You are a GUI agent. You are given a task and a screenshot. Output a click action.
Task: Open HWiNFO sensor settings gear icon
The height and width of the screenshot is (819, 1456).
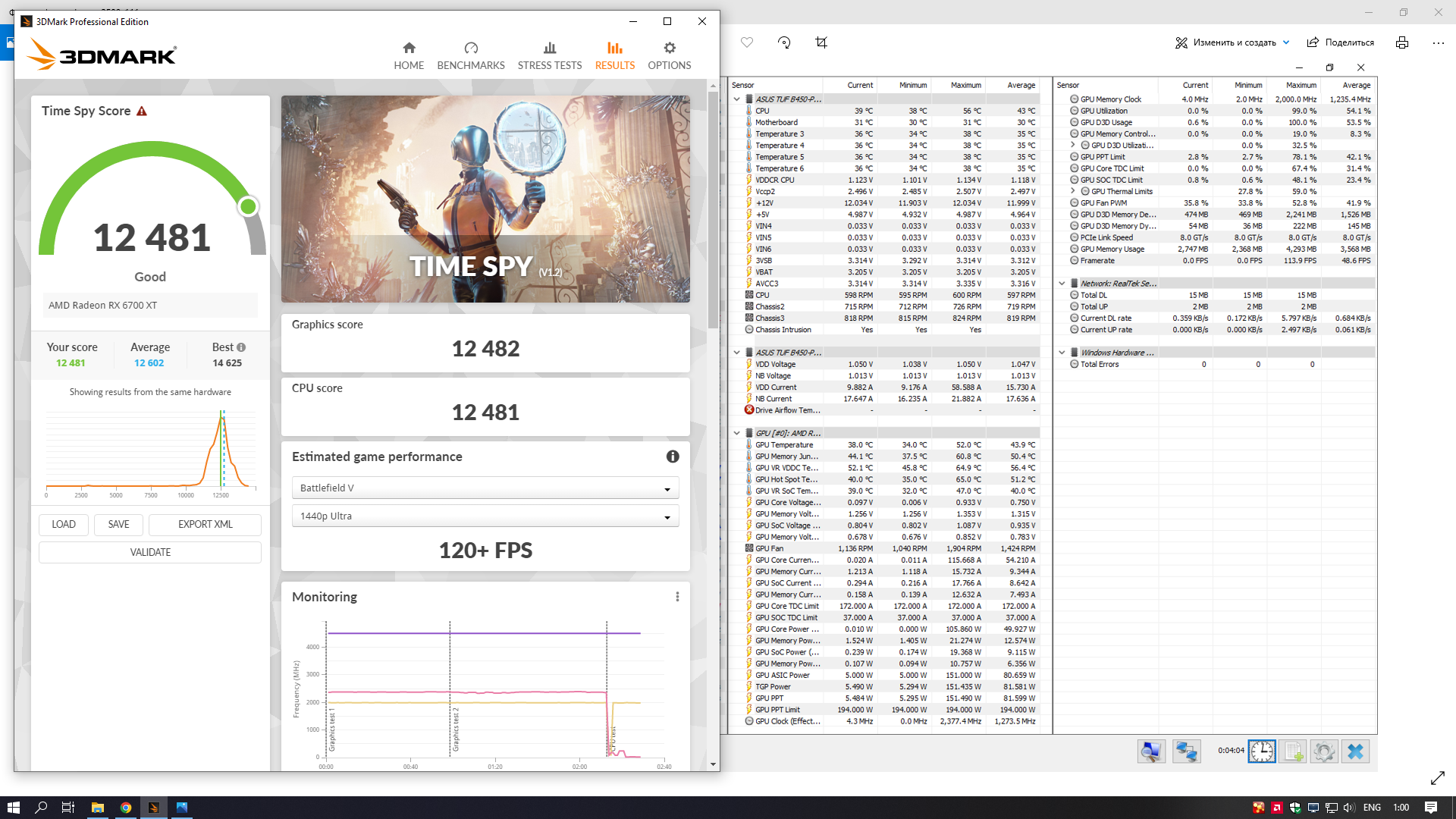pos(1324,751)
